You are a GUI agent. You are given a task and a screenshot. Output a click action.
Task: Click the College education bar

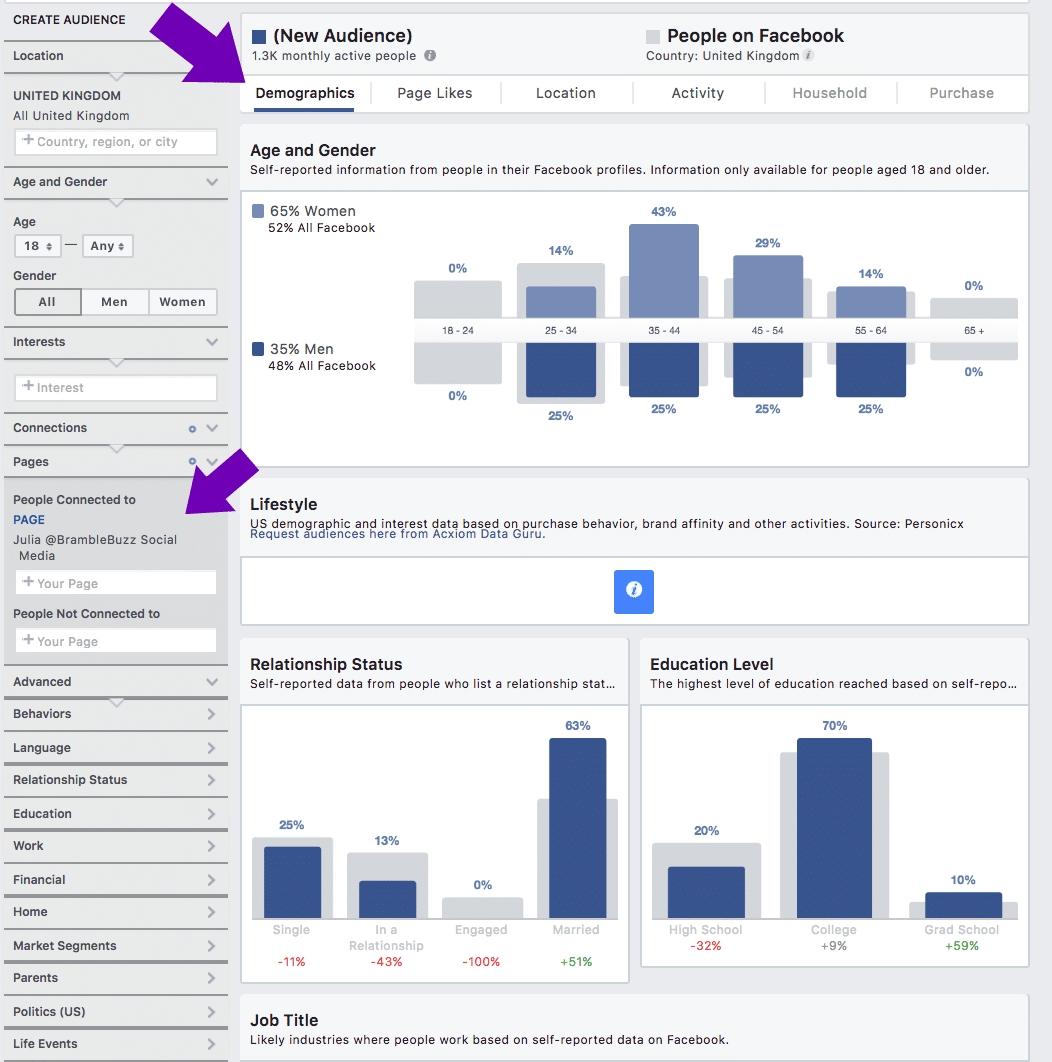coord(835,828)
